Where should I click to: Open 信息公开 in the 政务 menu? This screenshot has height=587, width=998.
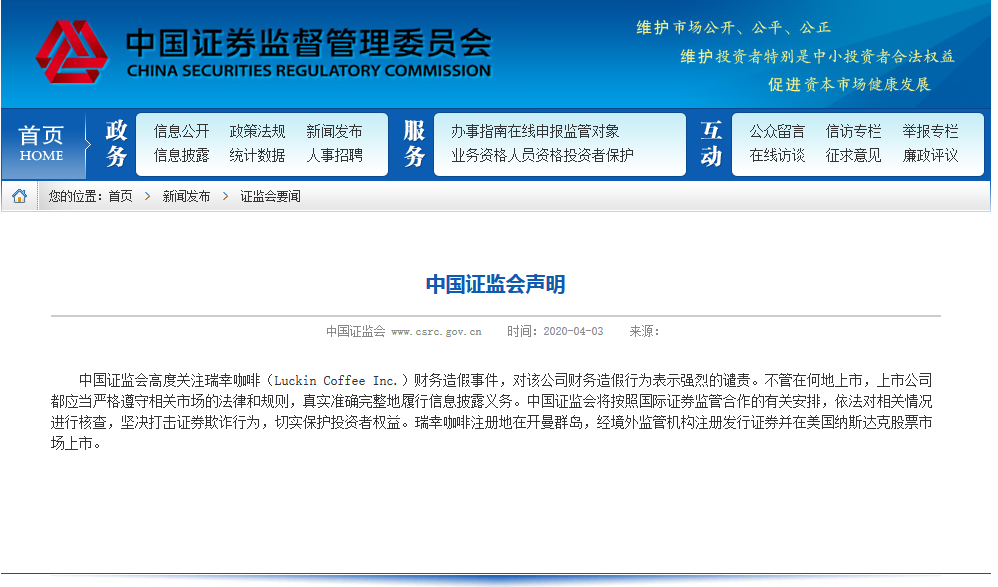(181, 131)
